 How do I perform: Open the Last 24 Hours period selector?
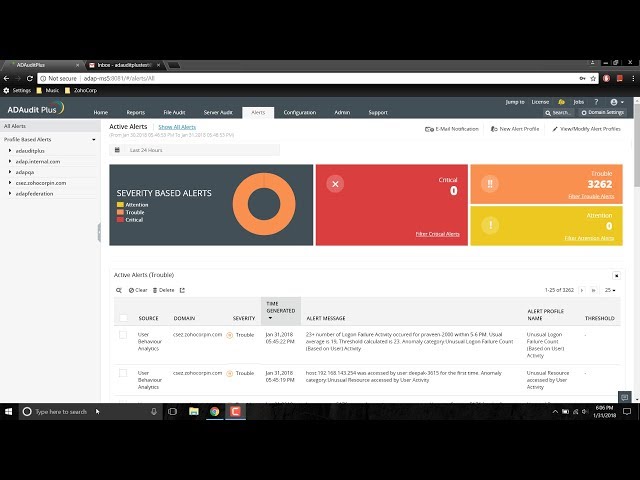pyautogui.click(x=195, y=150)
